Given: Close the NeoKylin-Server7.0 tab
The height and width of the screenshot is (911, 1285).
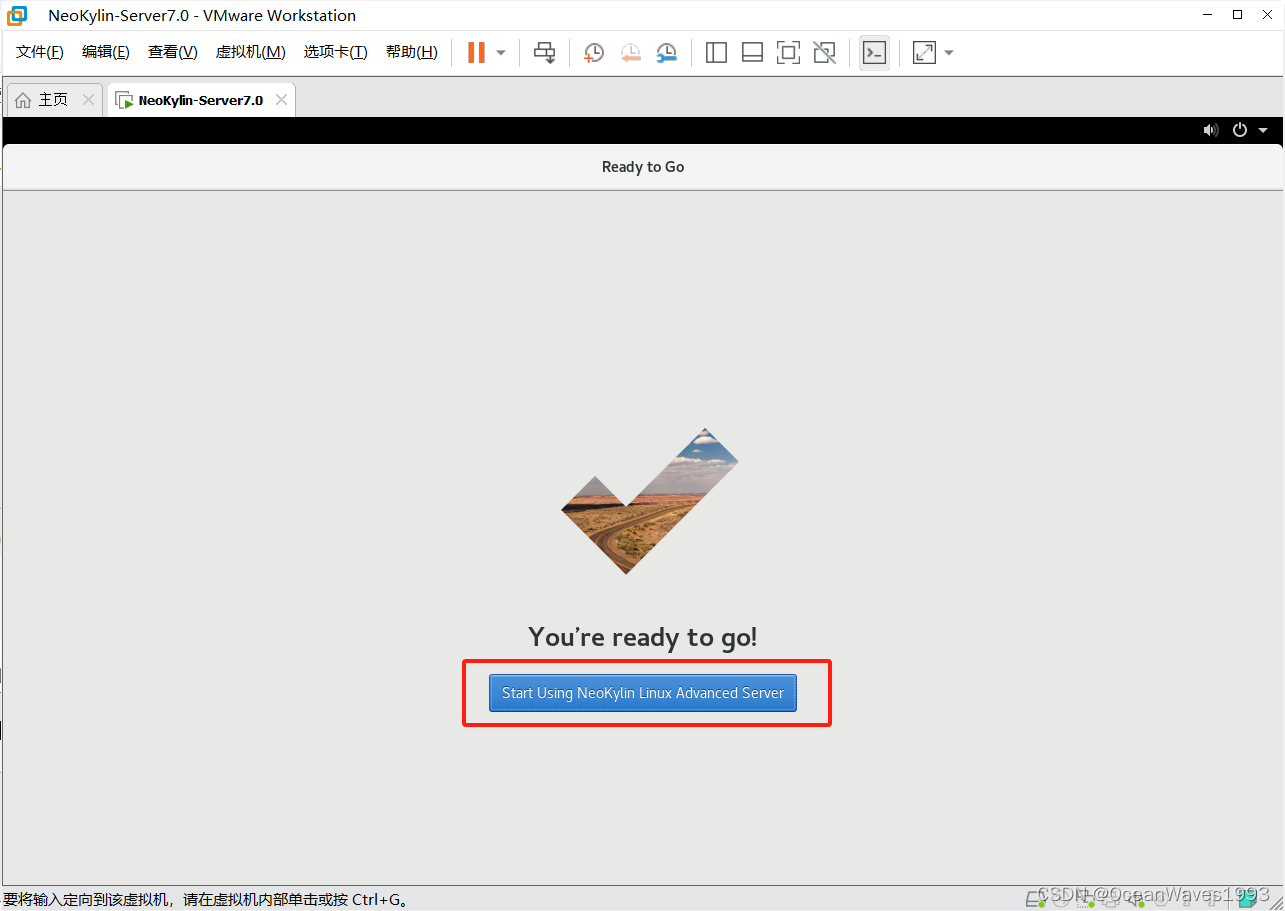Looking at the screenshot, I should click(281, 100).
